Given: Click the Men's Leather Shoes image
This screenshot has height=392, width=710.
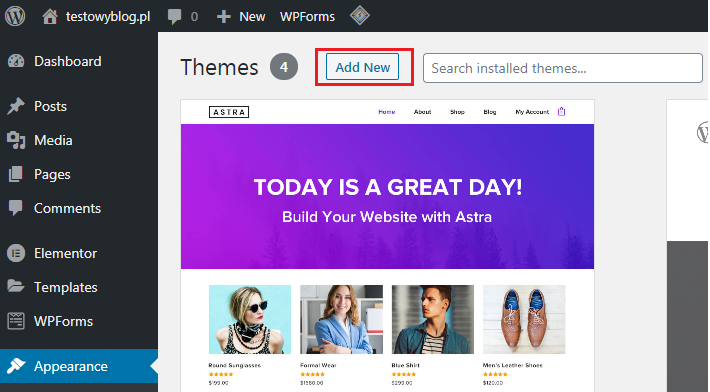Looking at the screenshot, I should pos(524,319).
